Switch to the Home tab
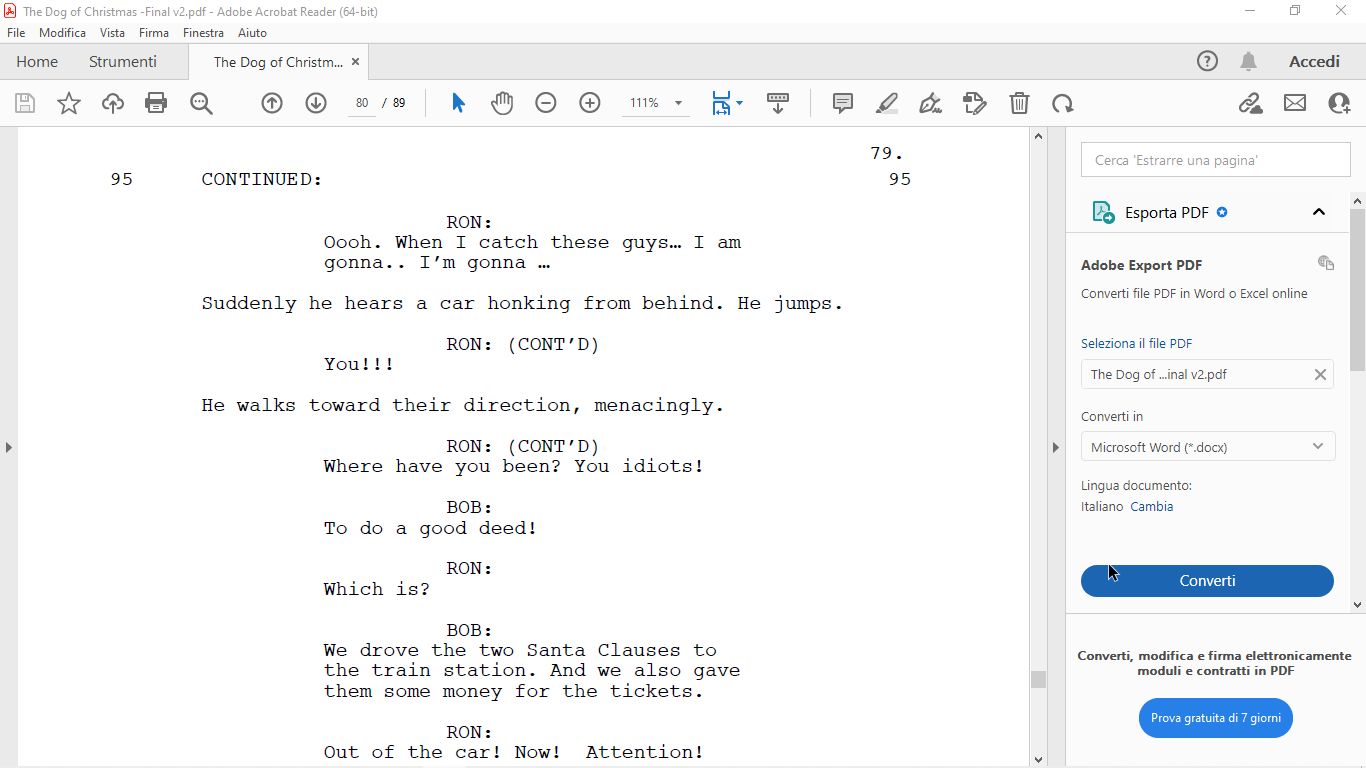 [x=37, y=61]
